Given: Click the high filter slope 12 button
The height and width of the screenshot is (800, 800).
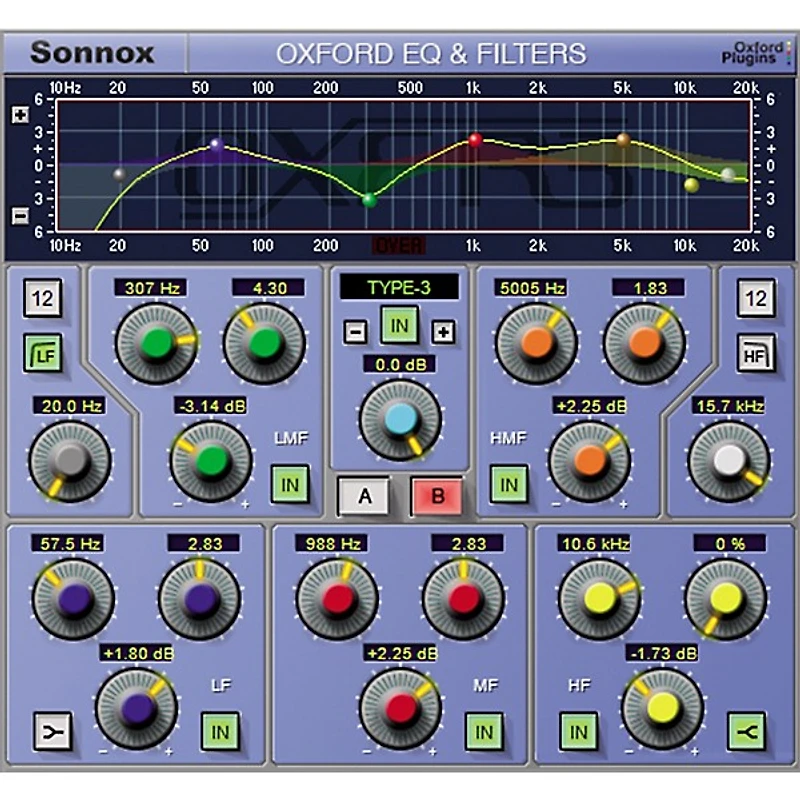Looking at the screenshot, I should point(756,298).
